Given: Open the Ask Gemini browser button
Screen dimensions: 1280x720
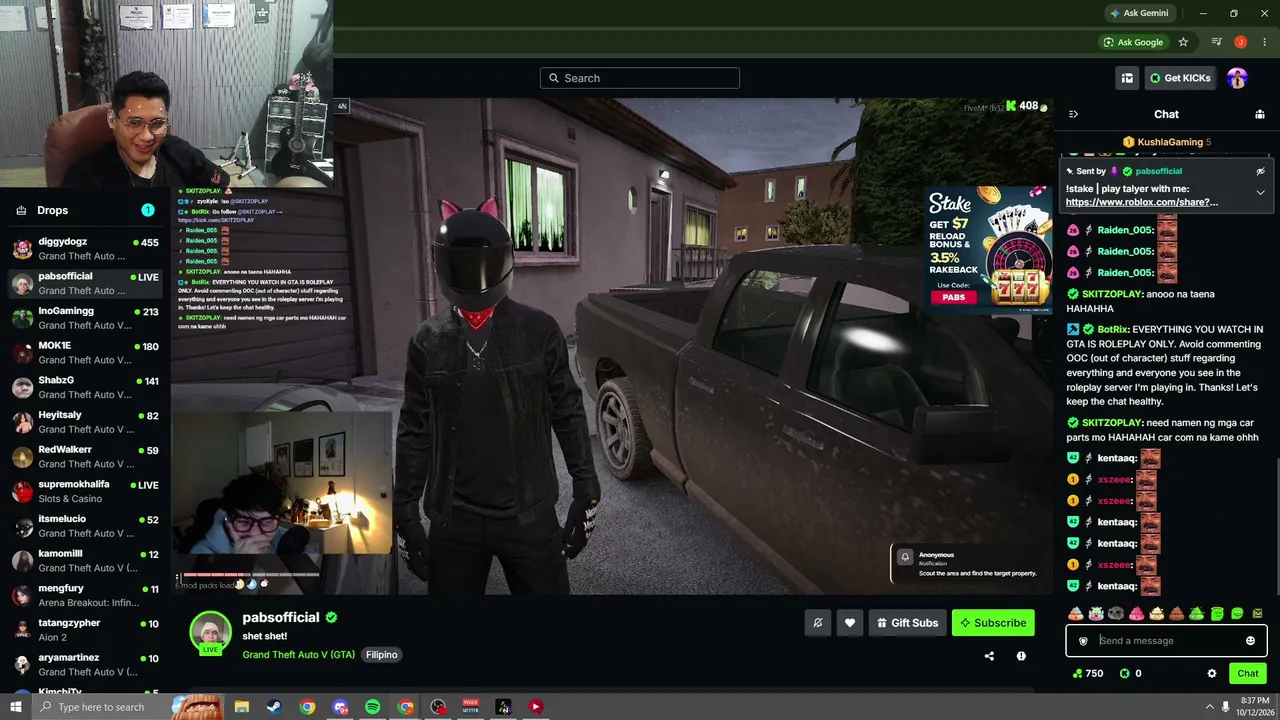Looking at the screenshot, I should (1139, 13).
